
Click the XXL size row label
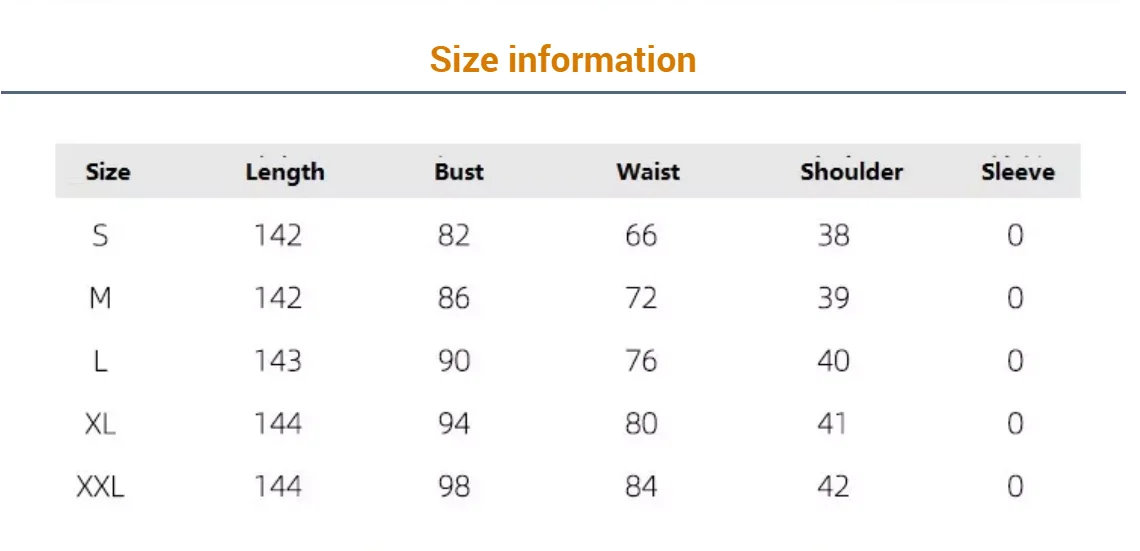point(100,487)
